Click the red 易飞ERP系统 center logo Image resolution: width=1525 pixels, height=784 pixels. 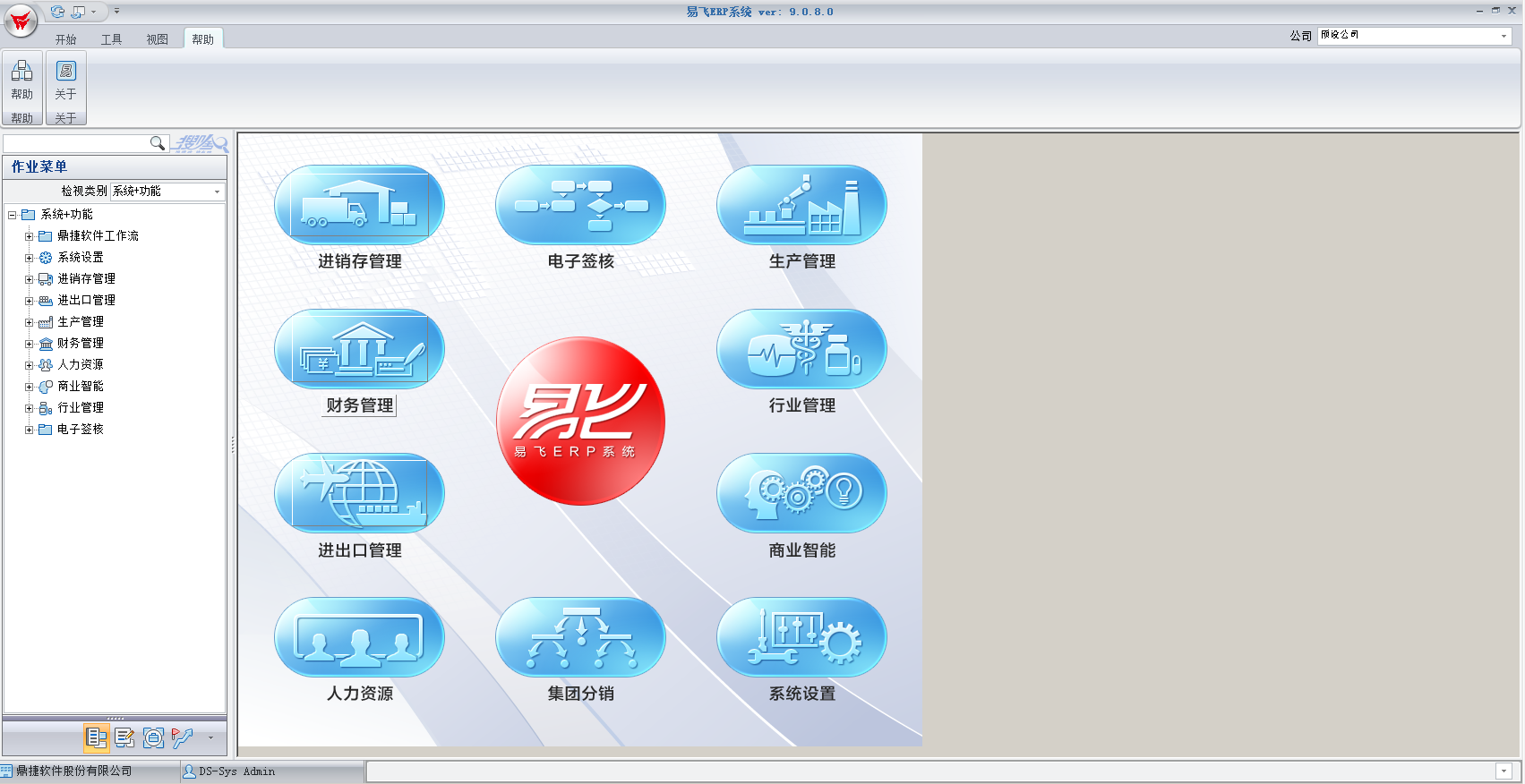point(580,421)
